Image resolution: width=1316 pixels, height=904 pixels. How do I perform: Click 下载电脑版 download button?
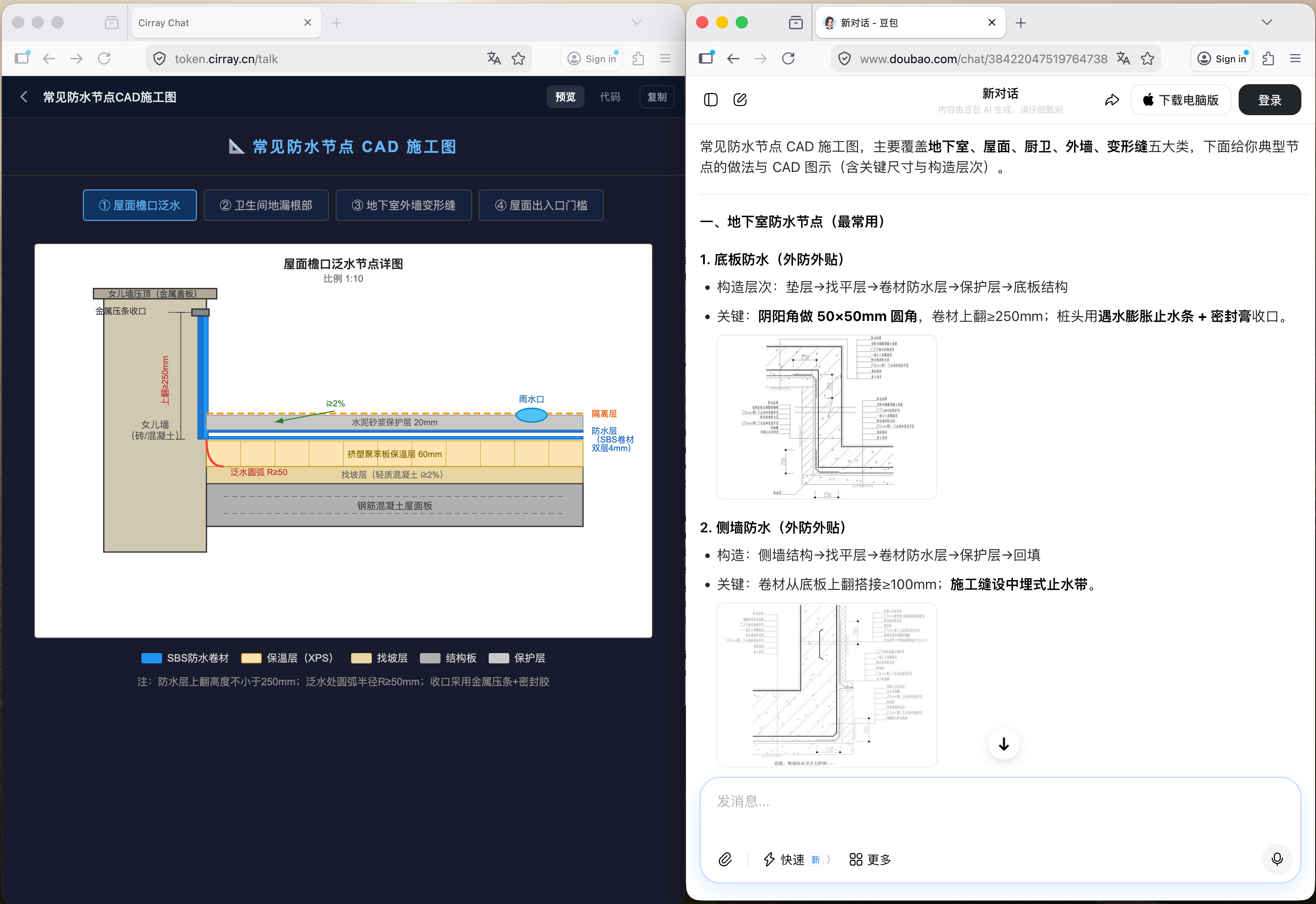click(1181, 100)
